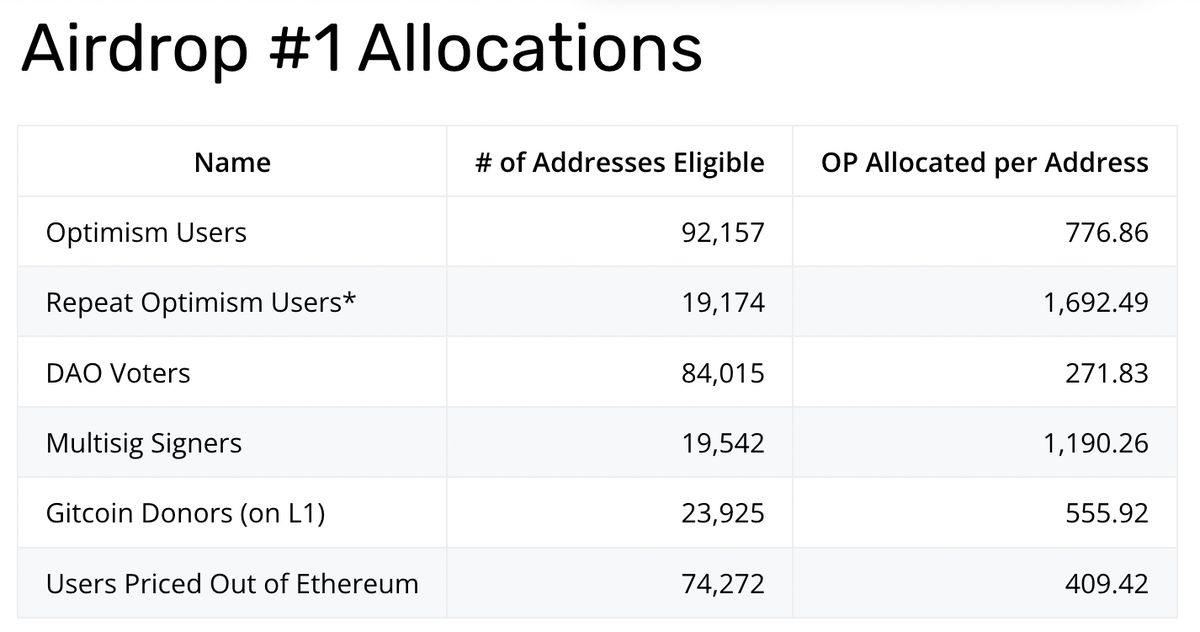
Task: Select the 23,925 addresses value
Action: 723,514
